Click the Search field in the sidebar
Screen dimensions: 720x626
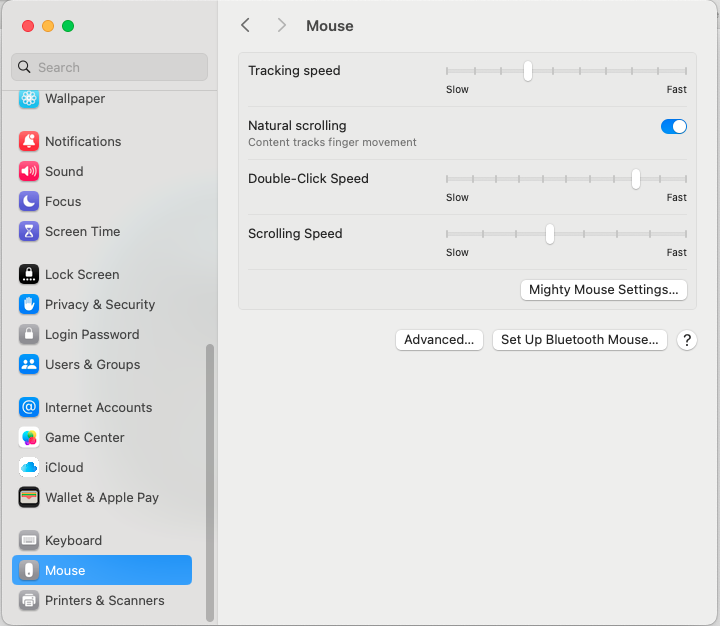pyautogui.click(x=109, y=67)
